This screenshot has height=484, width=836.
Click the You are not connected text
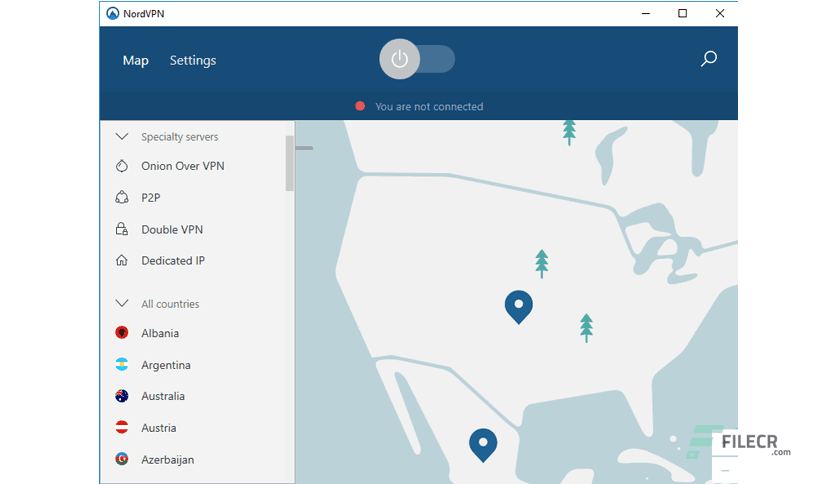tap(429, 107)
